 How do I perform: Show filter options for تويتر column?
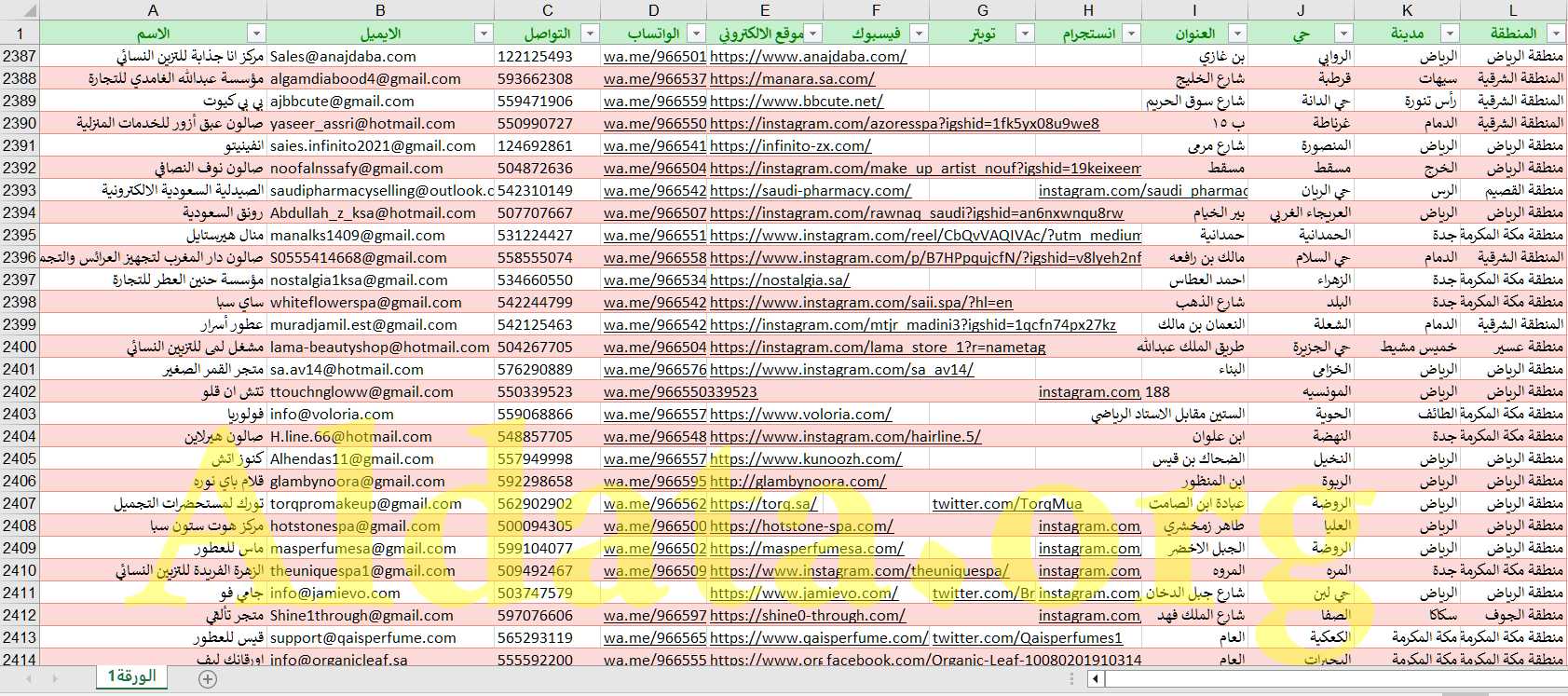tap(1025, 34)
